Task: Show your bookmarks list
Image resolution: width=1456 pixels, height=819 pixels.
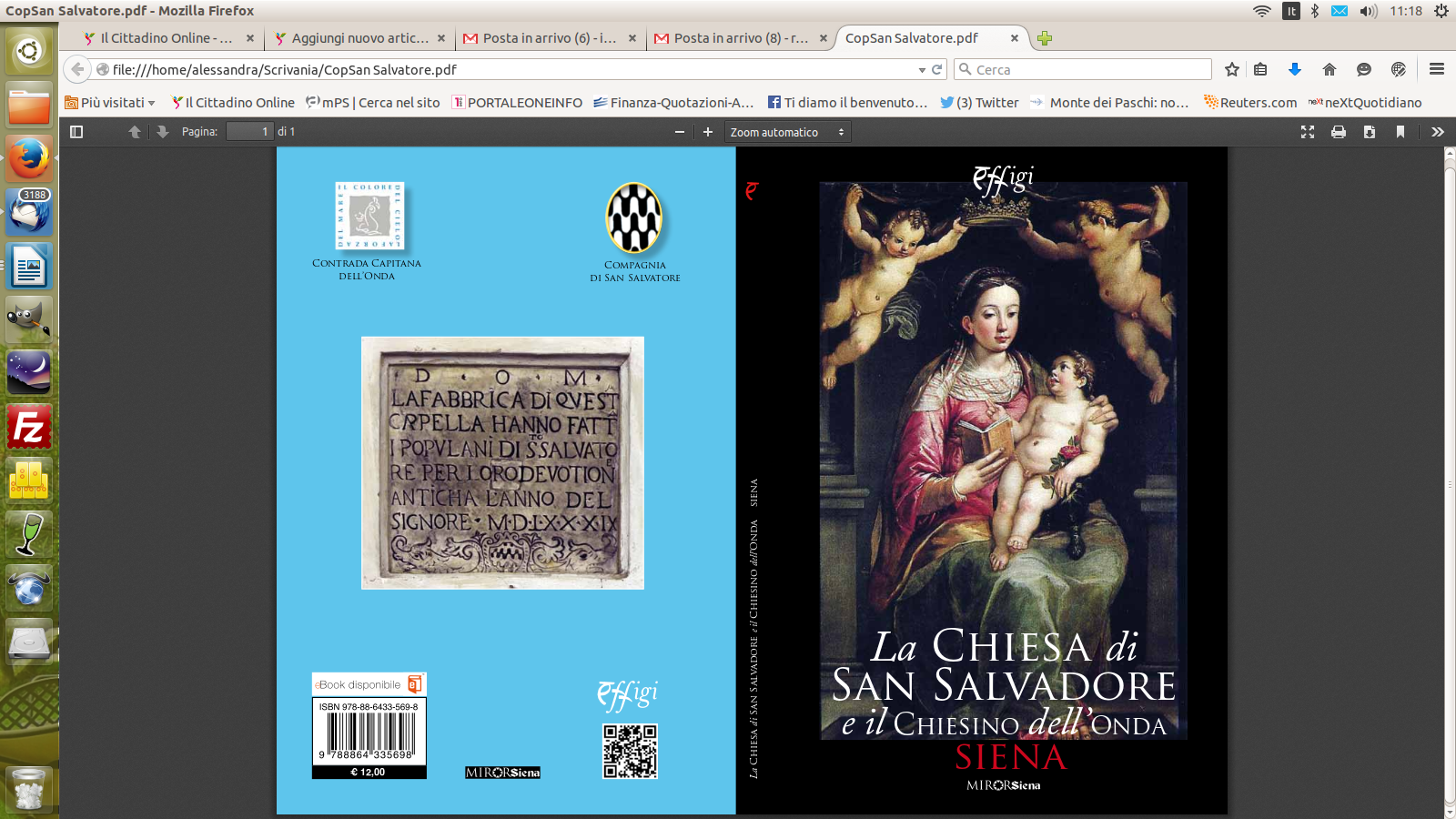Action: [1260, 69]
